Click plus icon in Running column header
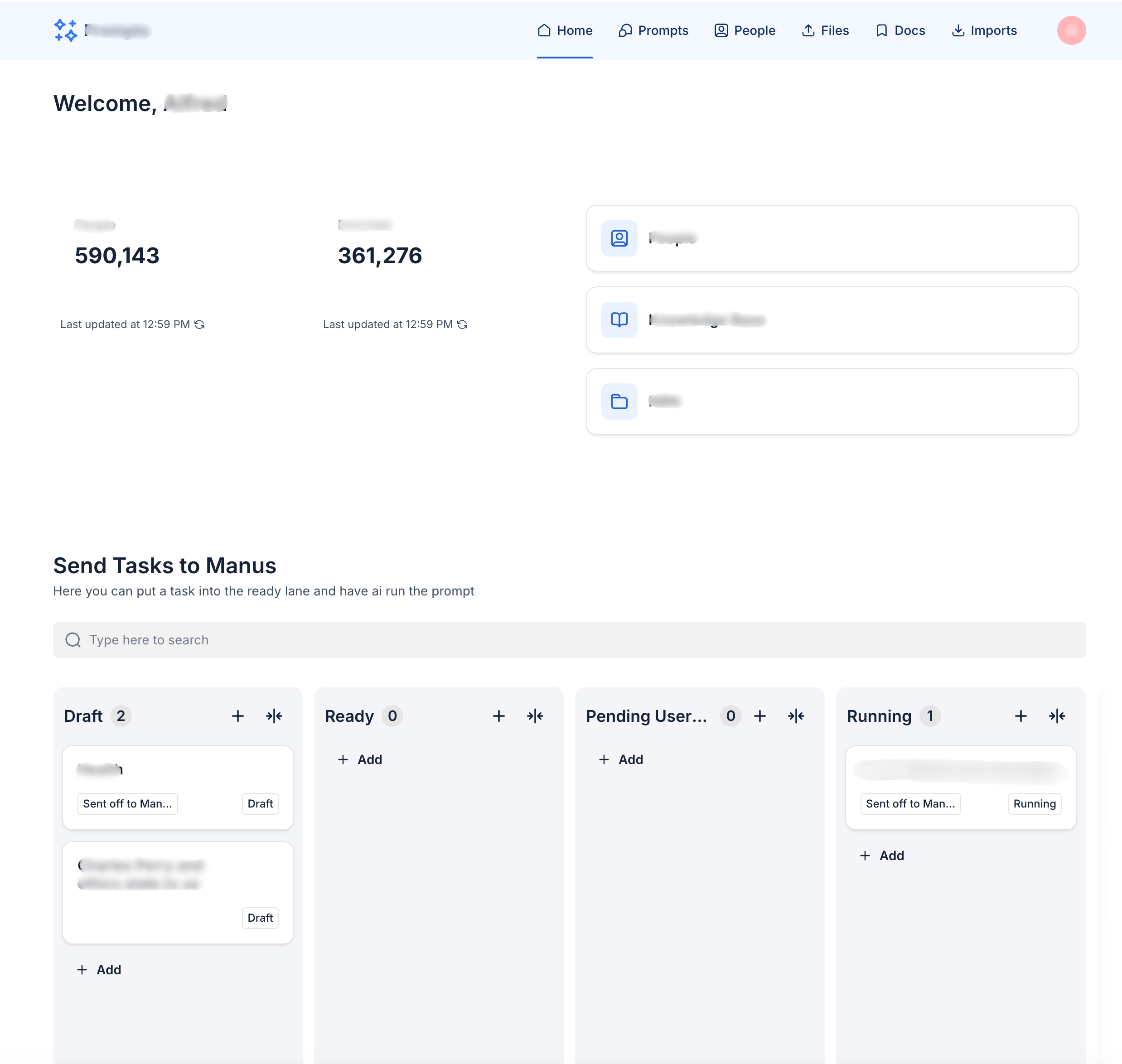The width and height of the screenshot is (1122, 1064). pos(1020,716)
